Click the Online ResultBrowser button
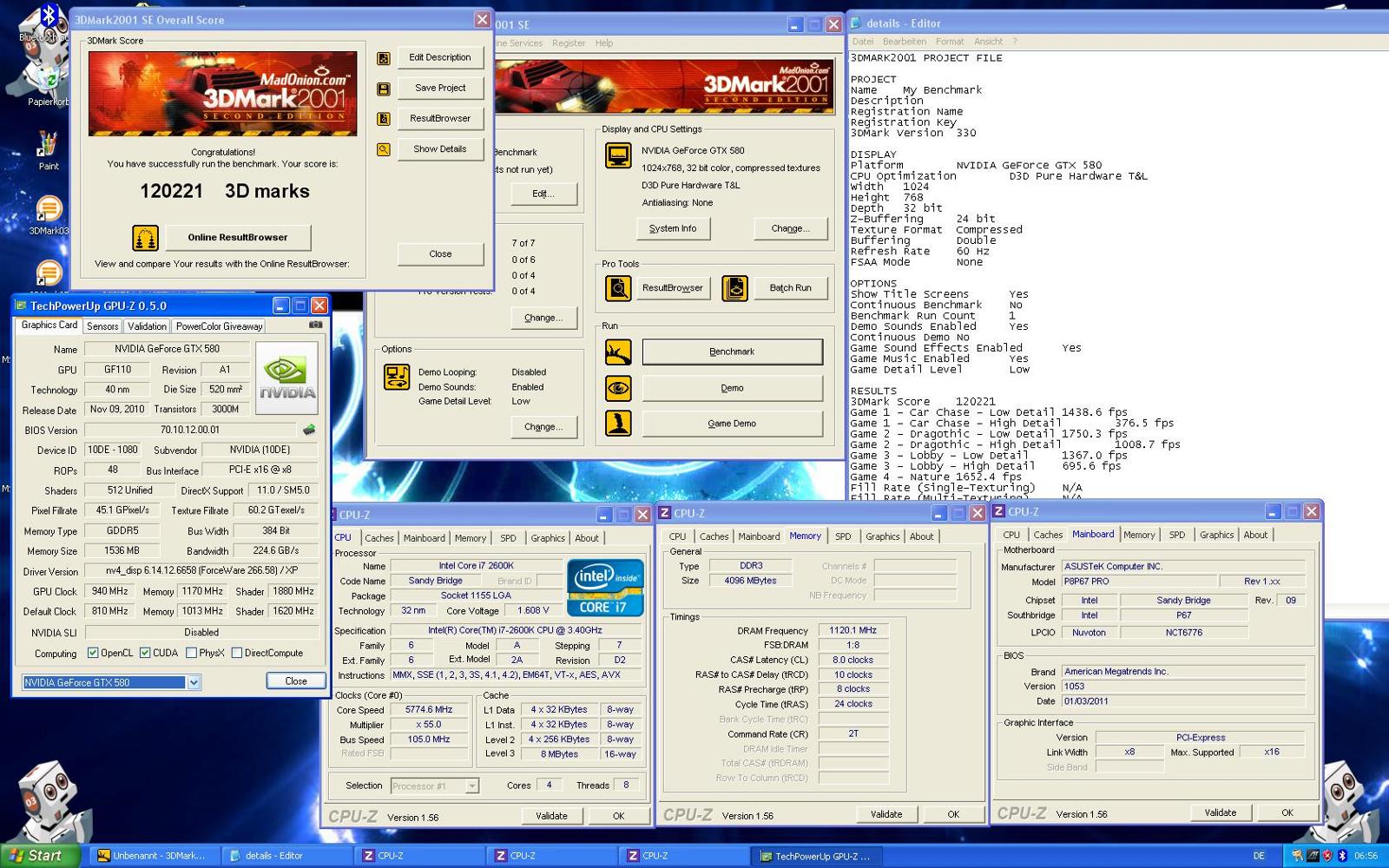The height and width of the screenshot is (868, 1389). pos(238,237)
